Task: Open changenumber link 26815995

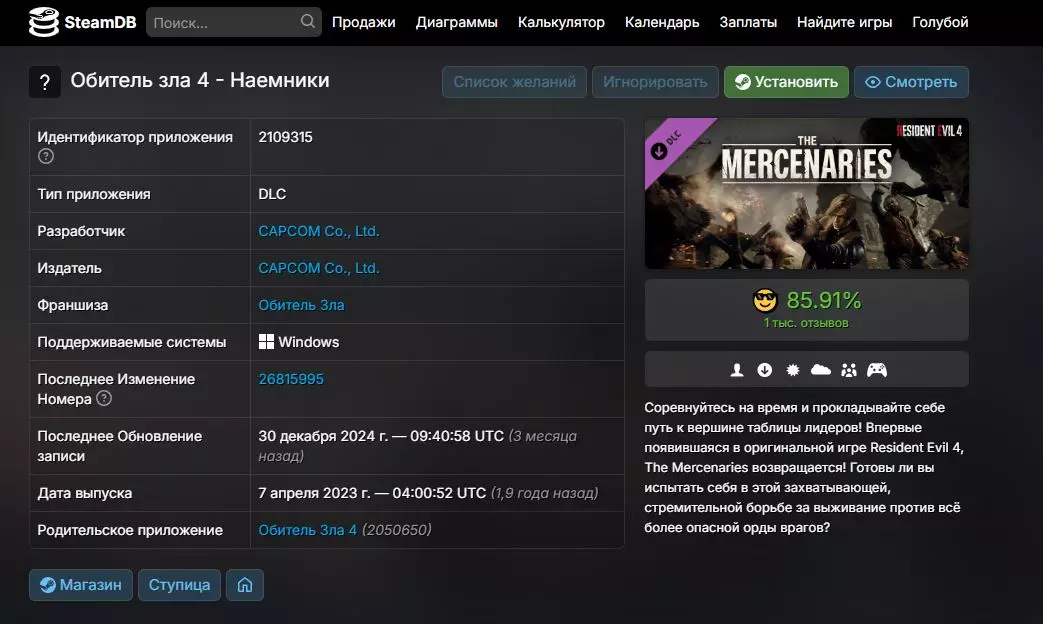Action: [291, 379]
